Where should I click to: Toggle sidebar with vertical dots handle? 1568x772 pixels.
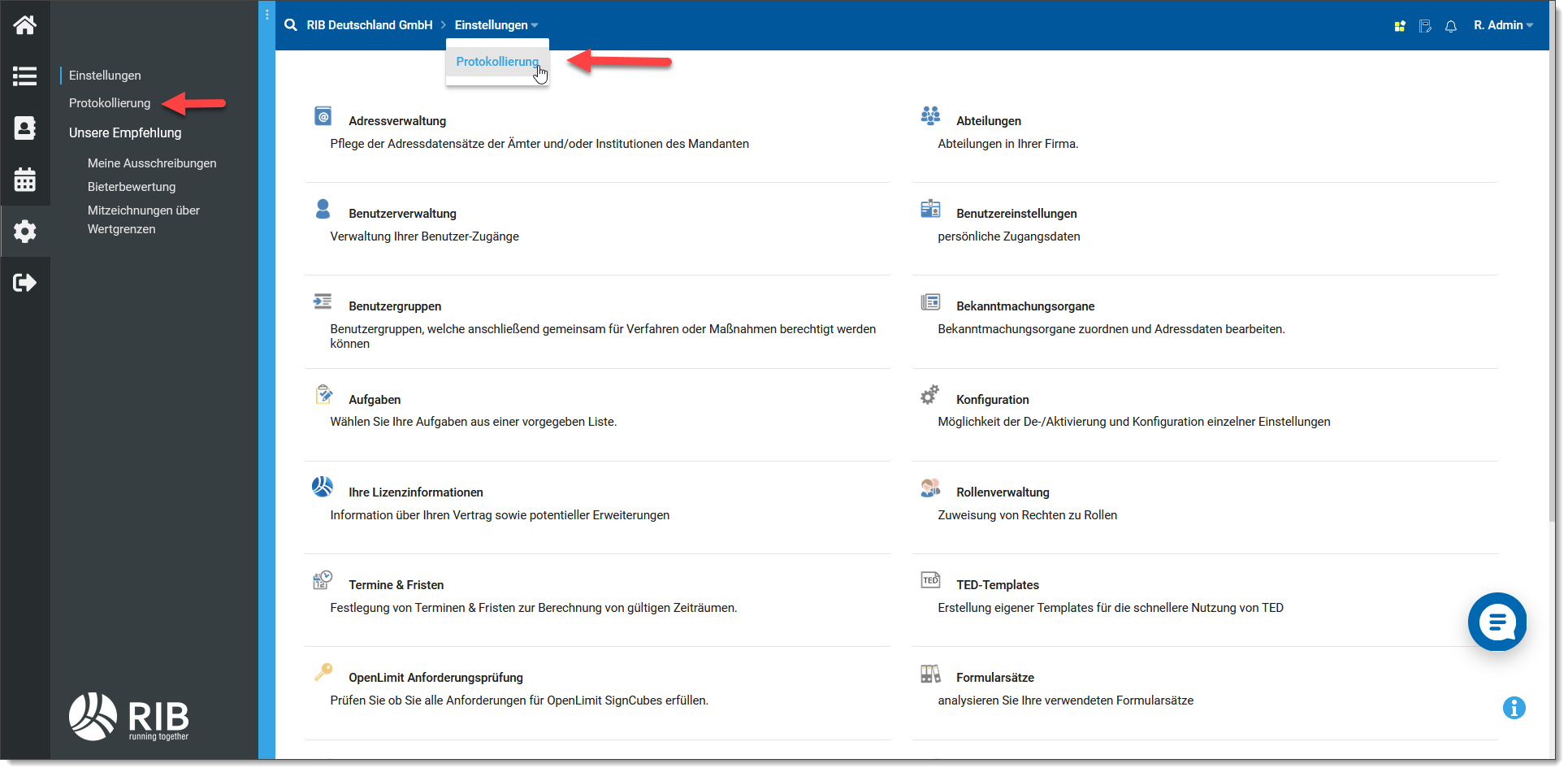(266, 15)
